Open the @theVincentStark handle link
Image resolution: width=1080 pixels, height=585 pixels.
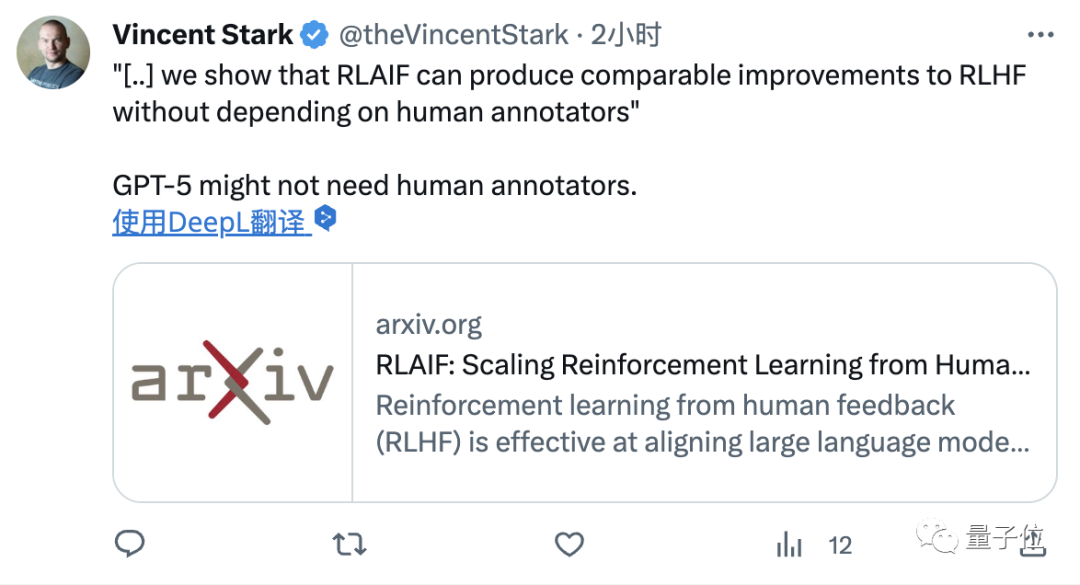[453, 34]
